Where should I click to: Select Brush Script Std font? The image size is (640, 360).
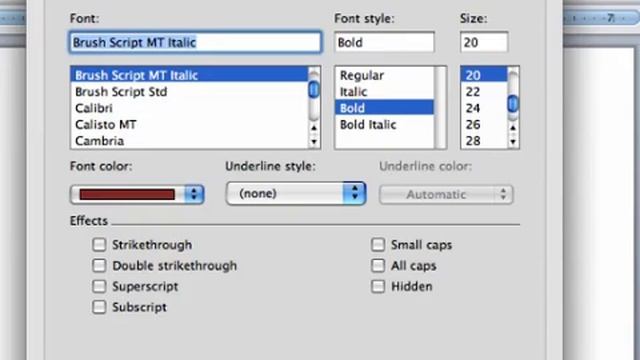pos(189,92)
